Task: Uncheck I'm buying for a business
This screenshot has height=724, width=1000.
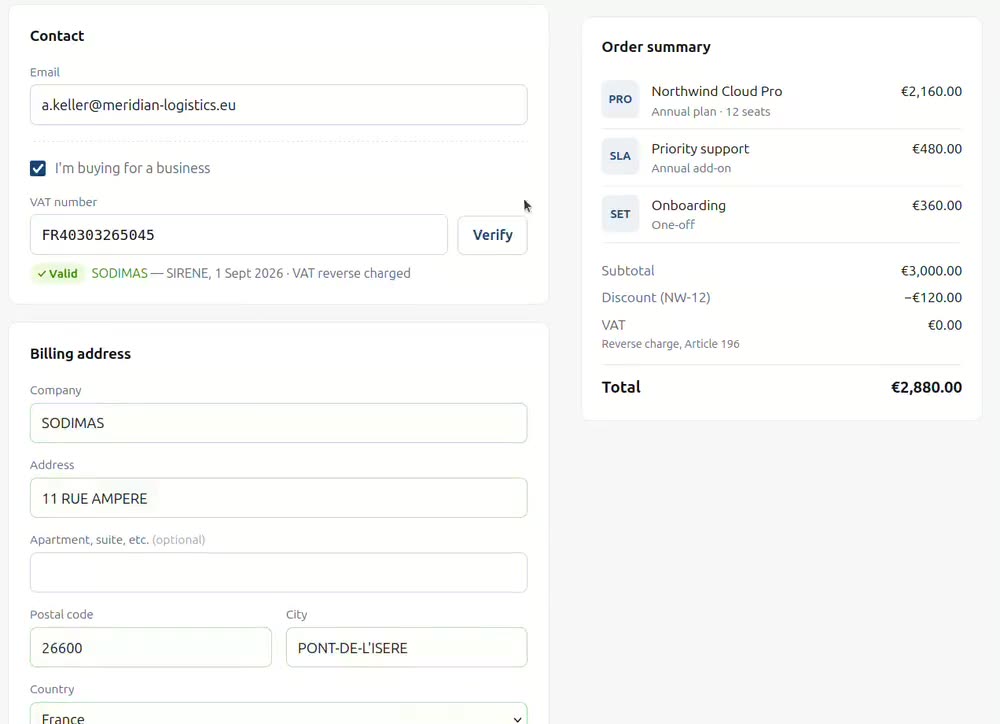Action: pyautogui.click(x=38, y=168)
